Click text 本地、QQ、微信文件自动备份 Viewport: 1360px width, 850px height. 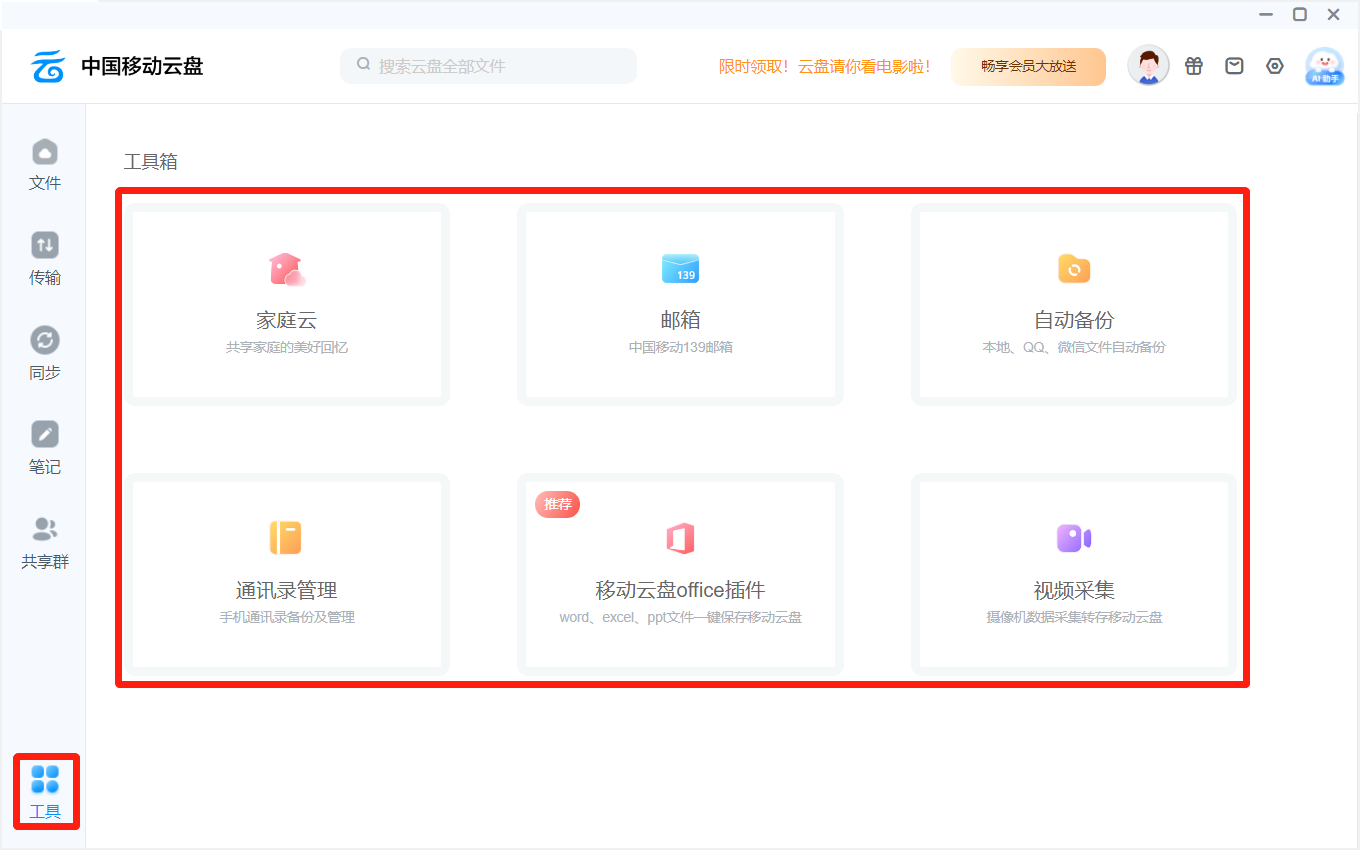coord(1074,348)
